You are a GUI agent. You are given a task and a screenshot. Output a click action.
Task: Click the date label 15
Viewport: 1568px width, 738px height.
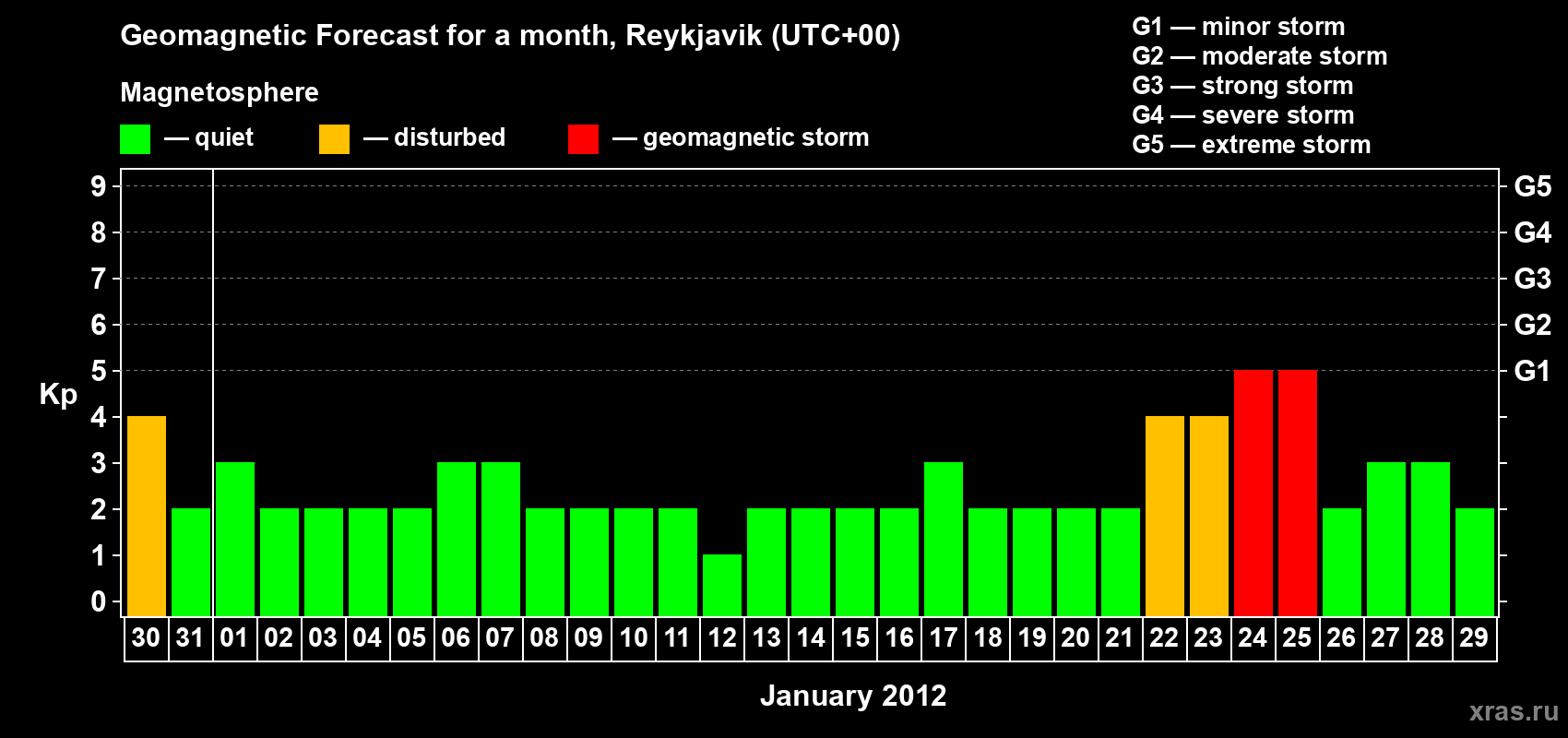pos(854,637)
